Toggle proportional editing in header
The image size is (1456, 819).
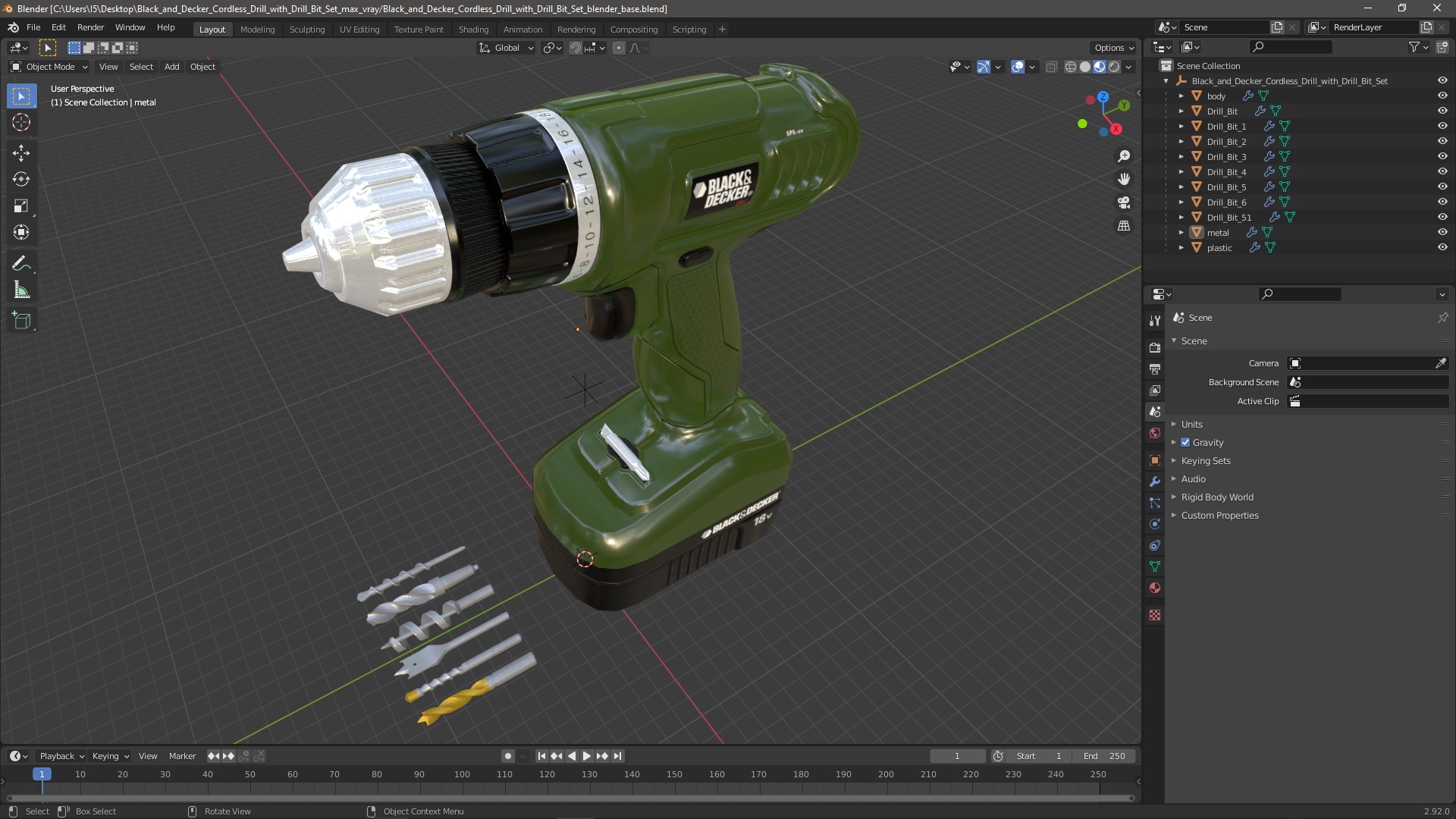619,48
